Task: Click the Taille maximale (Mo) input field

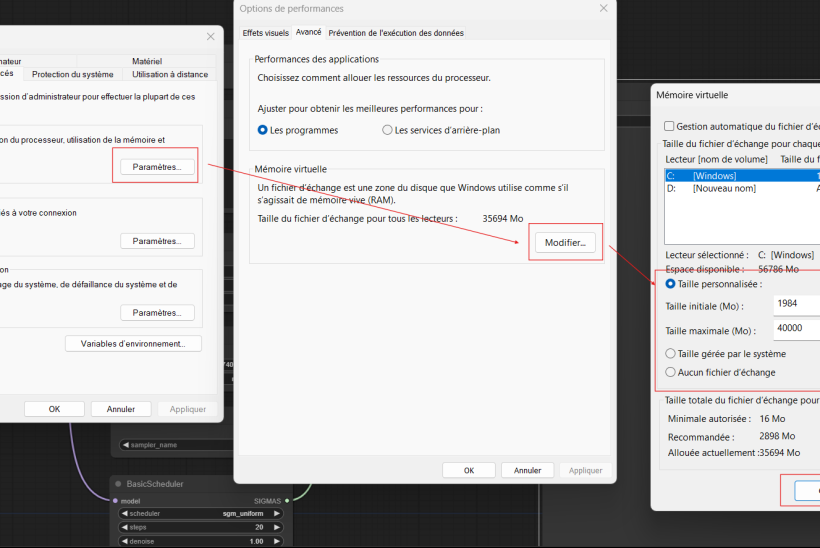Action: pos(796,329)
